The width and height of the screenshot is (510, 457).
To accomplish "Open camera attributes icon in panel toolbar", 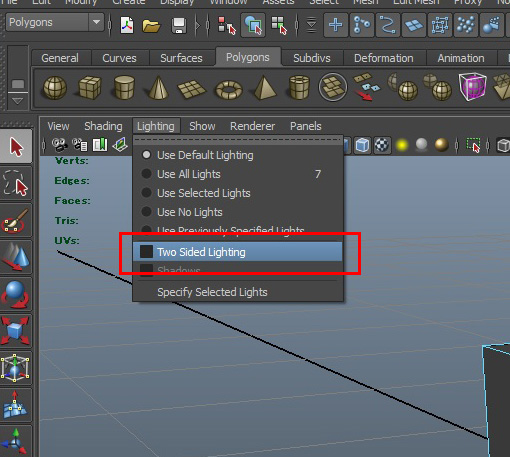I will 80,145.
